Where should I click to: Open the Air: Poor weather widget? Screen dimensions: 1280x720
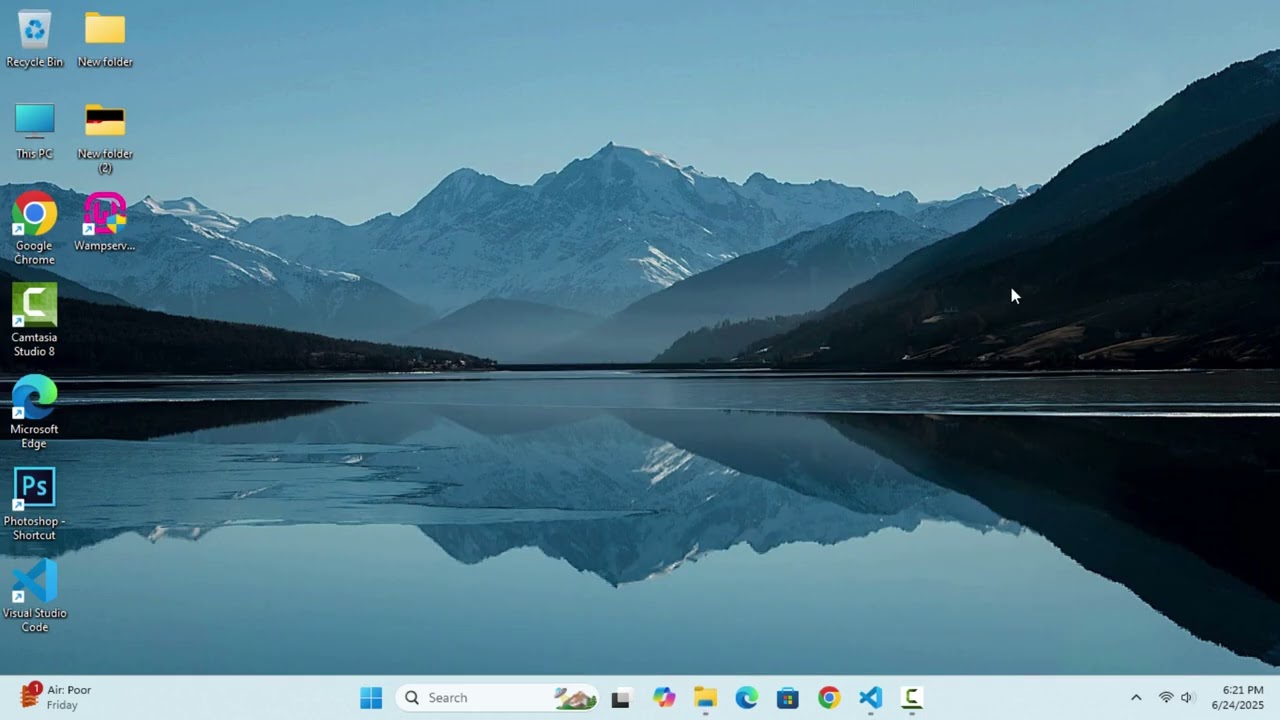coord(57,697)
